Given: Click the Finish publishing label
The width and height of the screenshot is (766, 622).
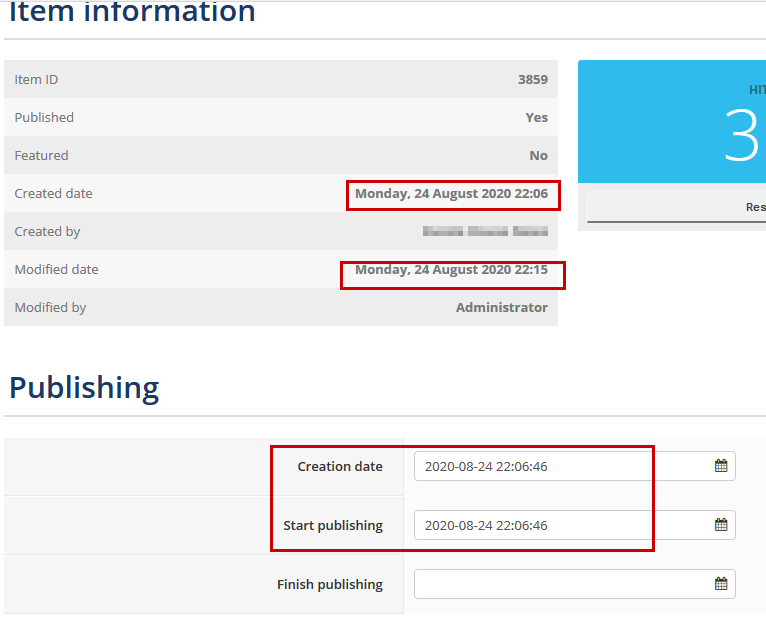Looking at the screenshot, I should (330, 584).
